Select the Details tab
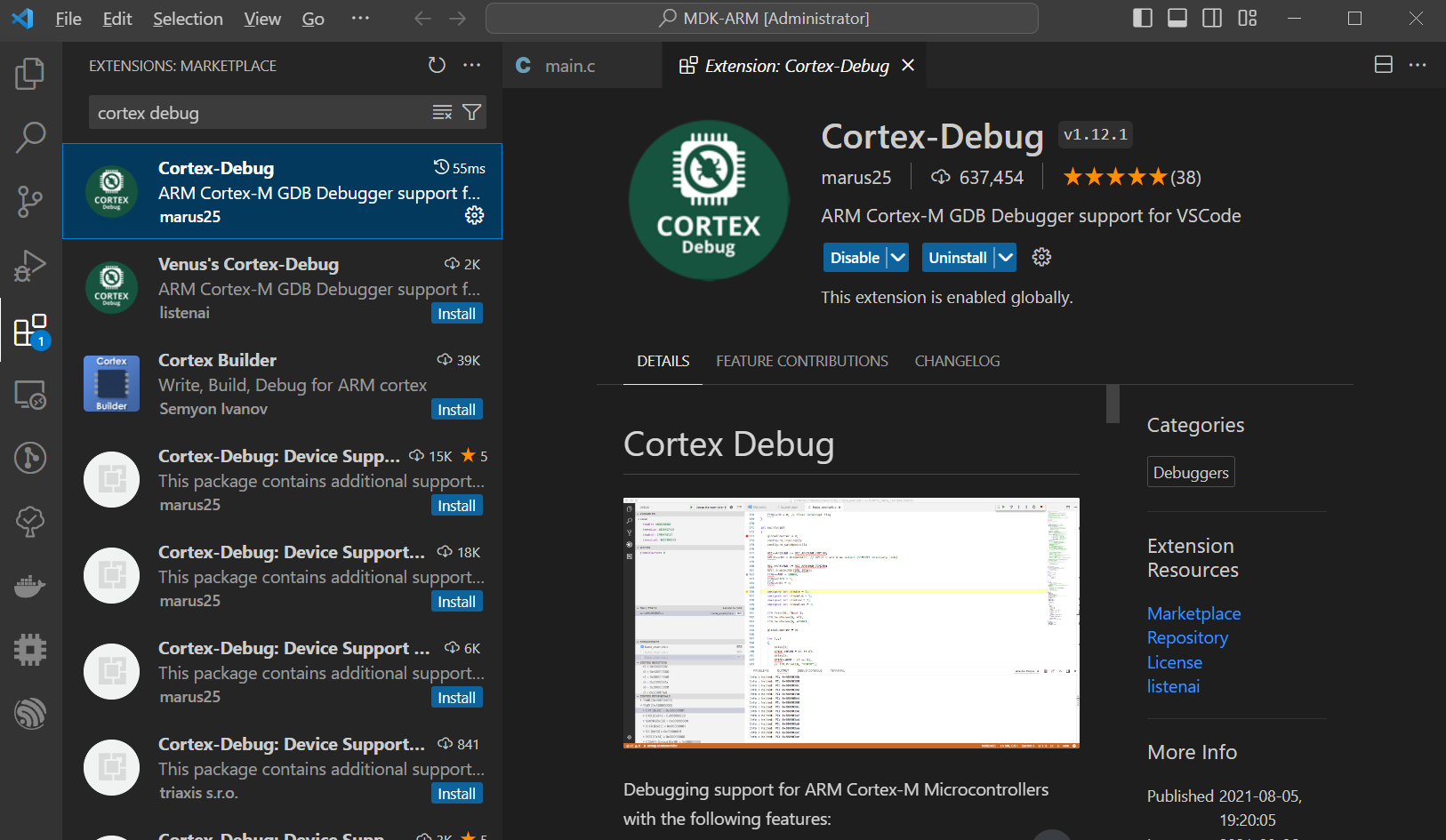Screen dimensions: 1446x840 click(x=663, y=361)
